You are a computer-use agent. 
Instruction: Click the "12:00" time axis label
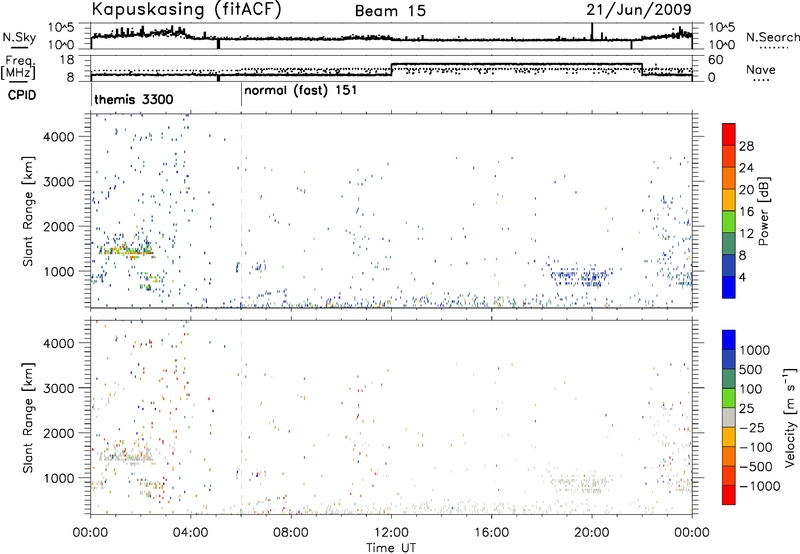pyautogui.click(x=391, y=533)
